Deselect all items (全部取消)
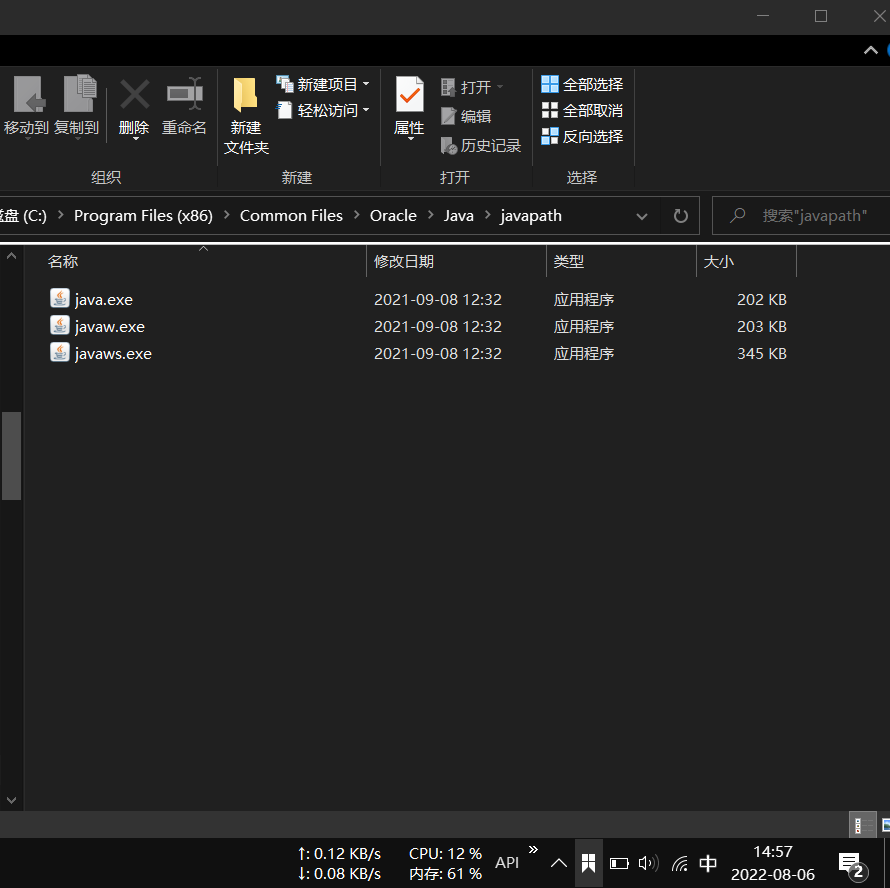890x888 pixels. coord(582,110)
